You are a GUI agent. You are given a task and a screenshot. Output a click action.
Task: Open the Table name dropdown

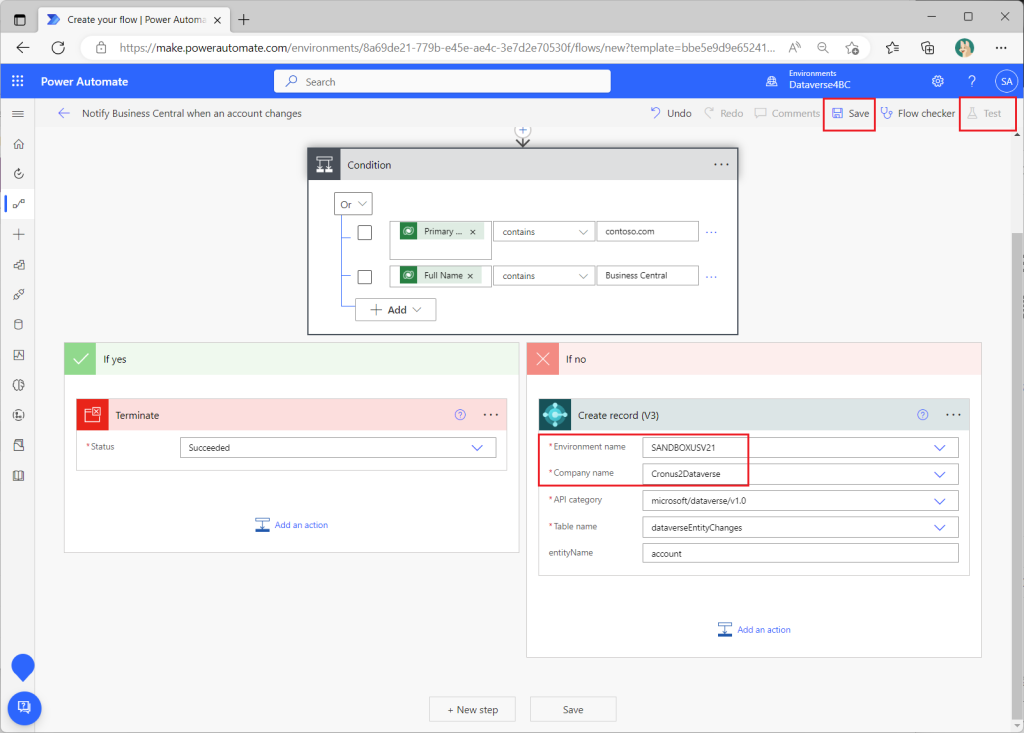tap(800, 527)
